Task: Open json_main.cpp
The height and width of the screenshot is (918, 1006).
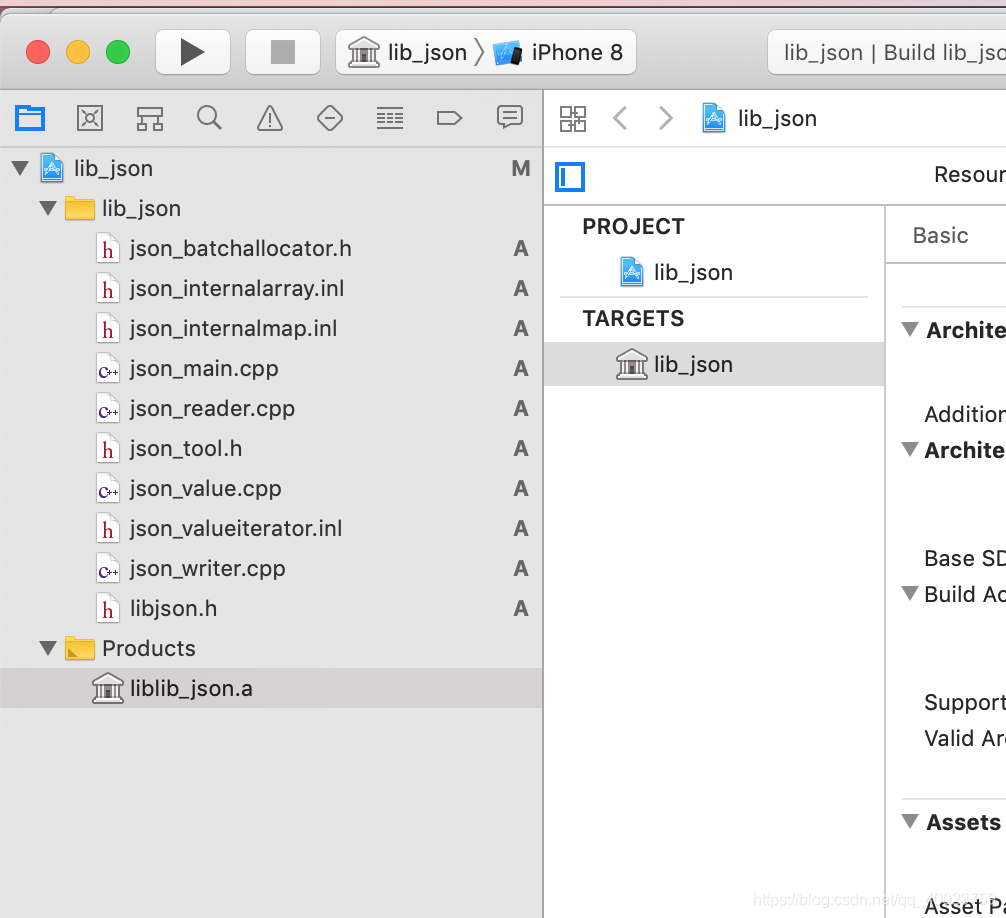Action: [x=271, y=368]
